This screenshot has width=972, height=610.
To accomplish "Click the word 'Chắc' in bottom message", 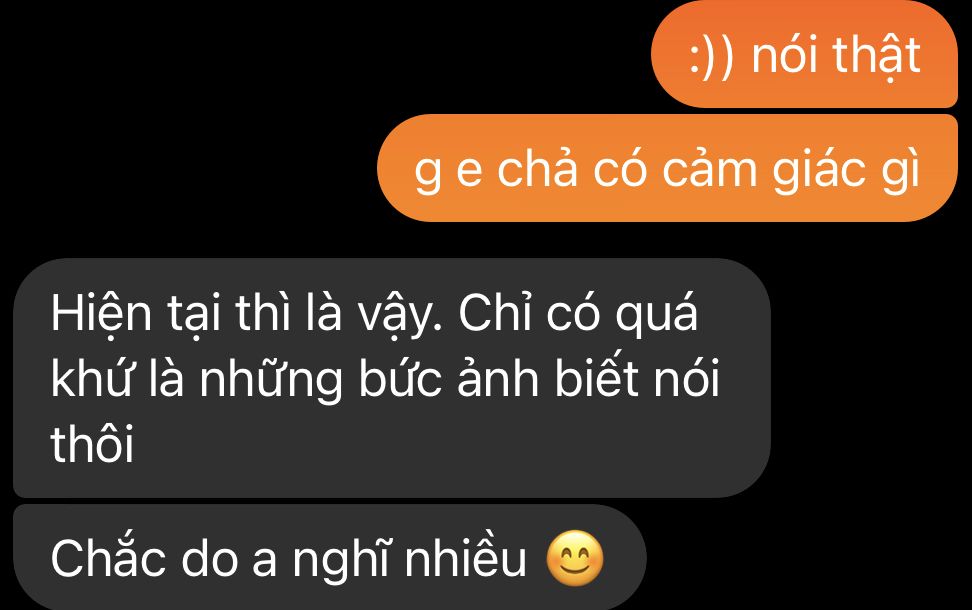I will click(x=108, y=558).
